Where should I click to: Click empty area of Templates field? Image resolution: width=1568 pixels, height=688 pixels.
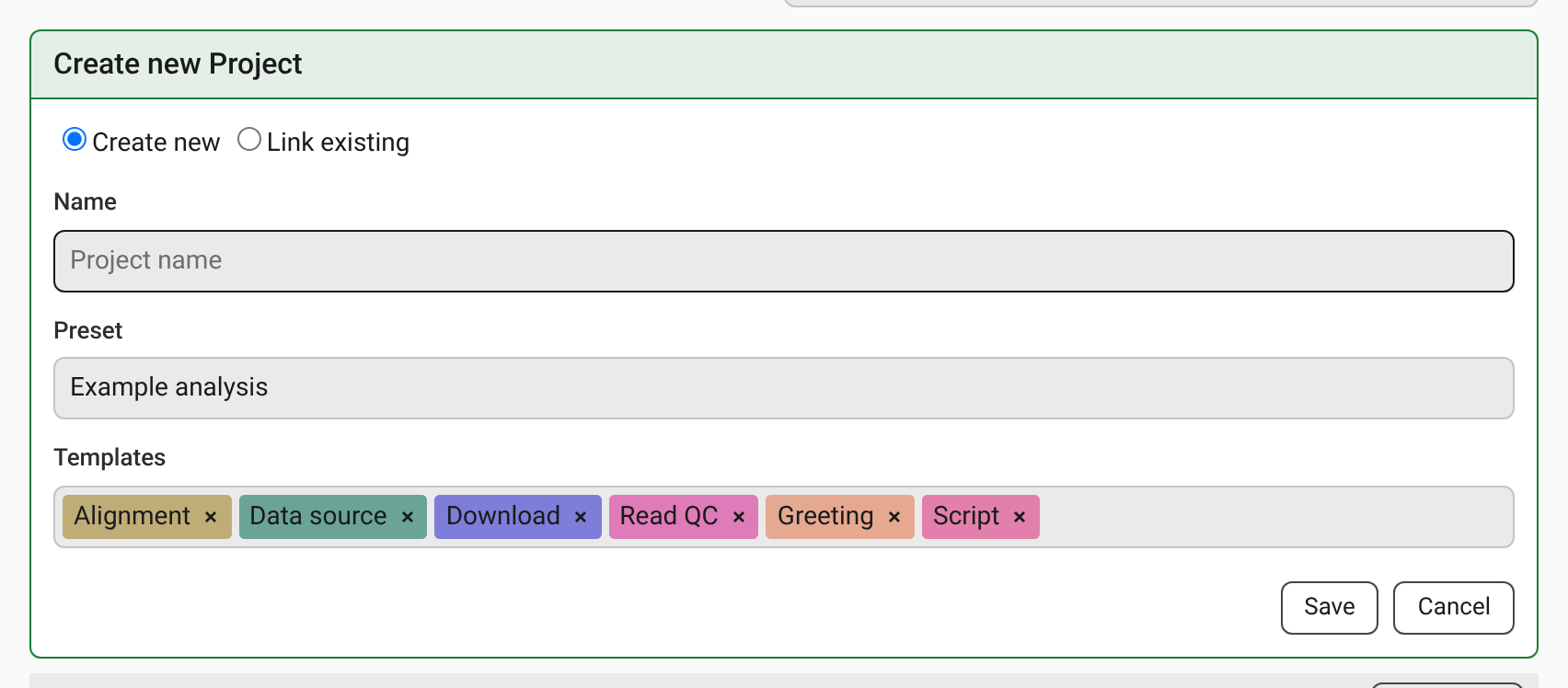coord(1274,517)
